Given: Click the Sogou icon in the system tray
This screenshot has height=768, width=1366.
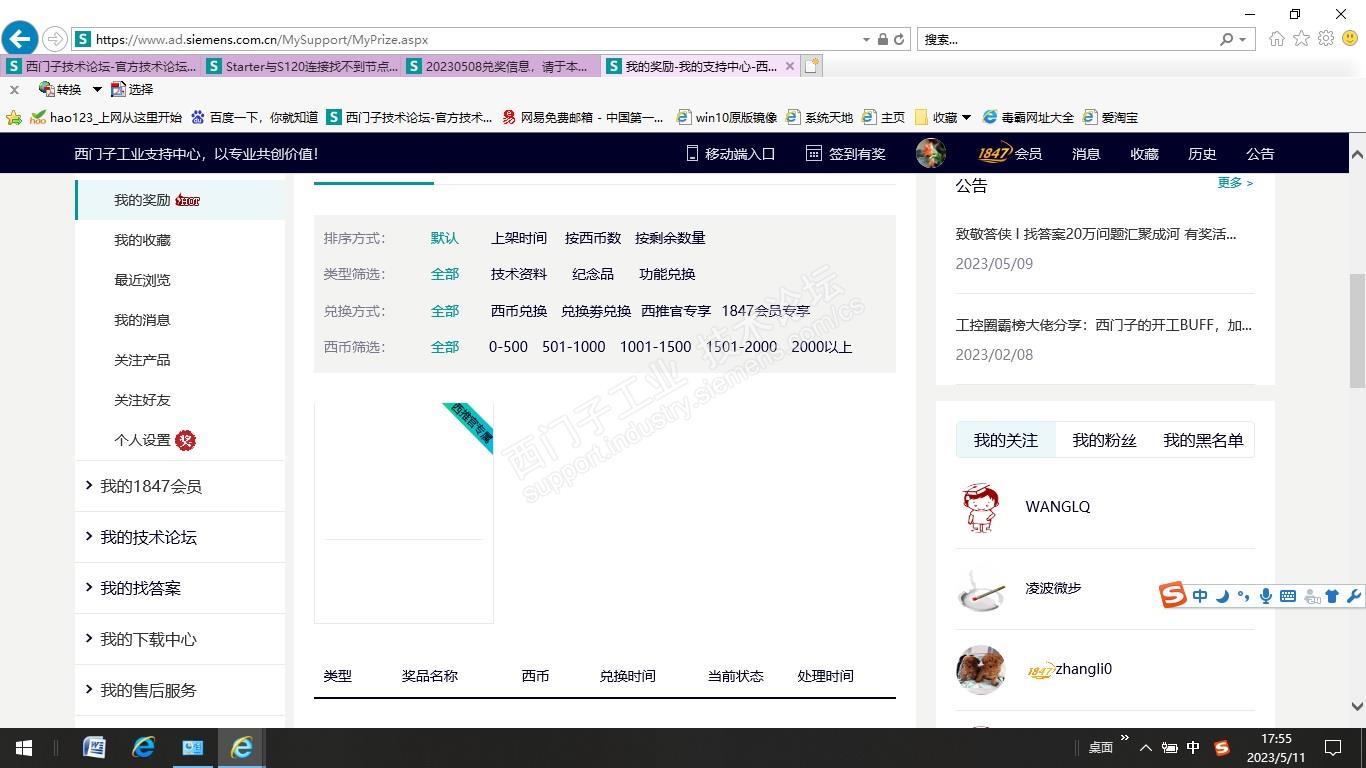Looking at the screenshot, I should coord(1221,748).
